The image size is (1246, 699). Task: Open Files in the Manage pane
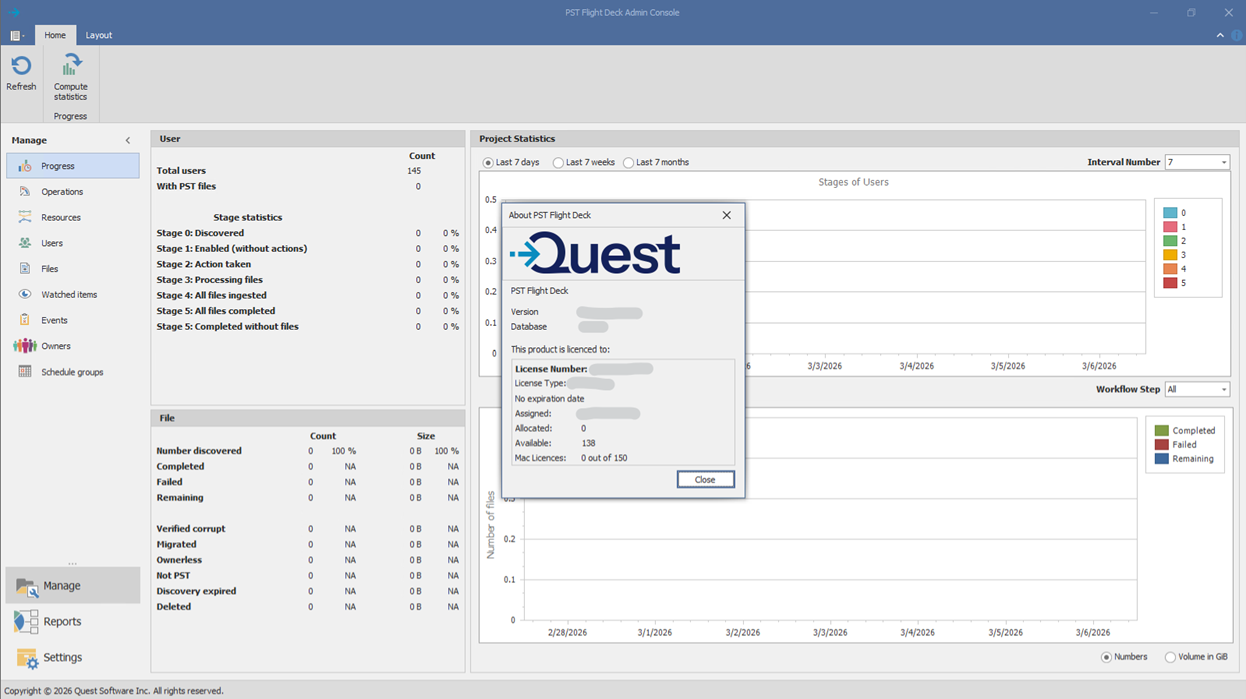73,269
